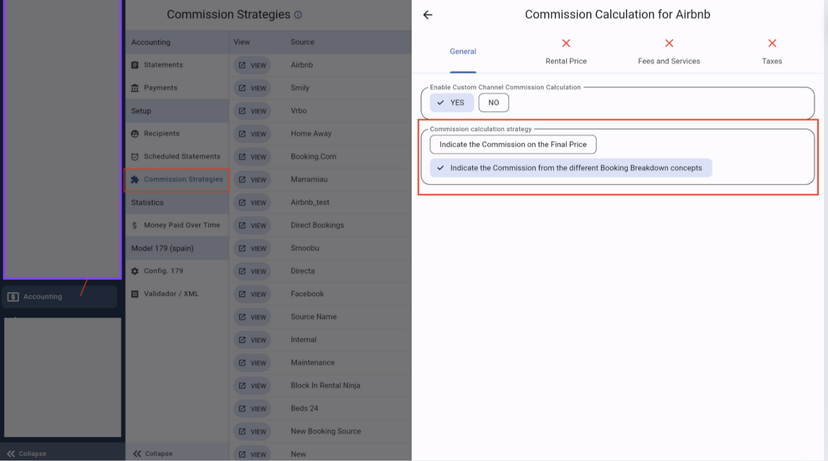
Task: Click the info icon beside Commission Strategies
Action: (x=298, y=15)
